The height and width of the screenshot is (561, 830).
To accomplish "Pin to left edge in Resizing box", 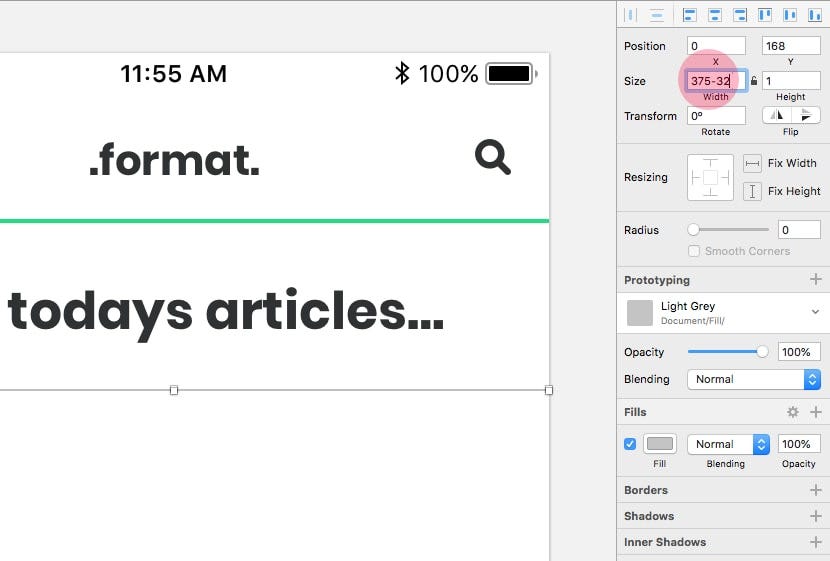I will click(x=696, y=177).
